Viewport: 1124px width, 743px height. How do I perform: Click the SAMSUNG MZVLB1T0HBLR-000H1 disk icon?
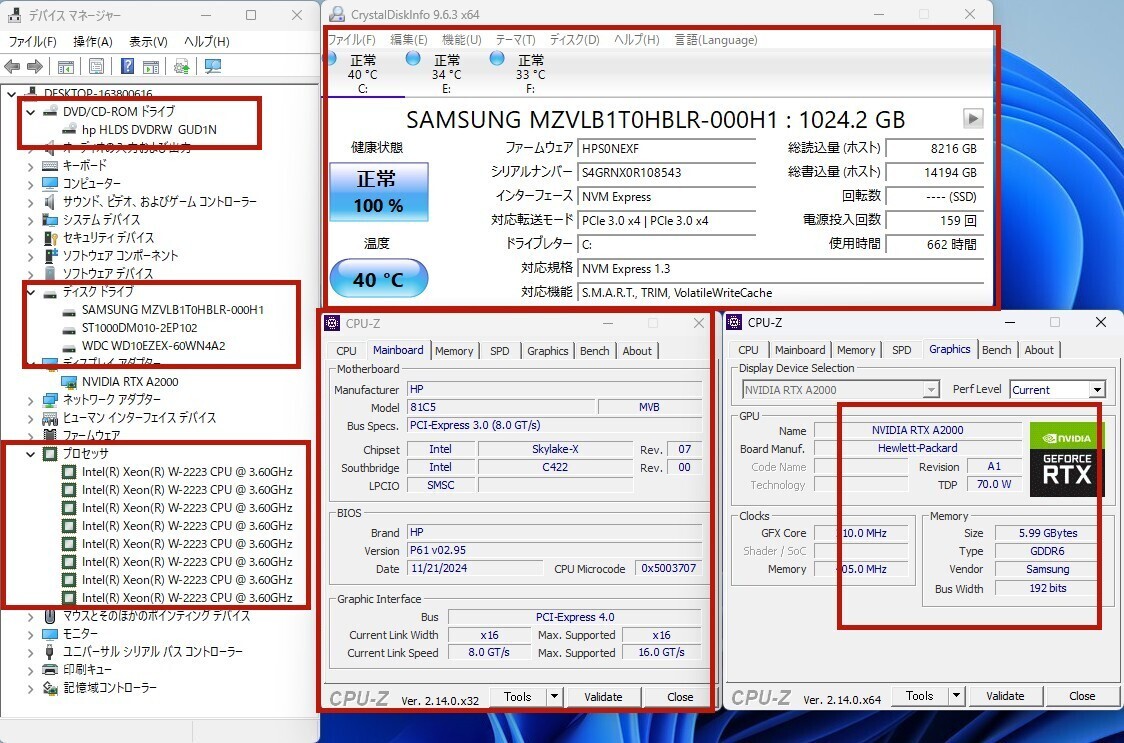[x=69, y=310]
